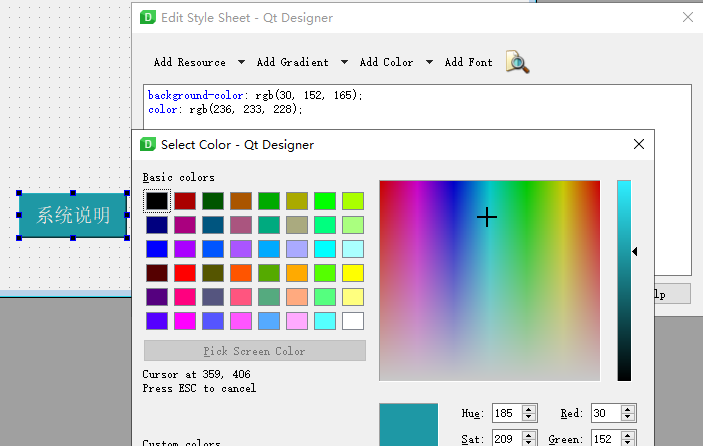703x446 pixels.
Task: Click the Qt Designer icon in Select Color title
Action: tap(148, 144)
